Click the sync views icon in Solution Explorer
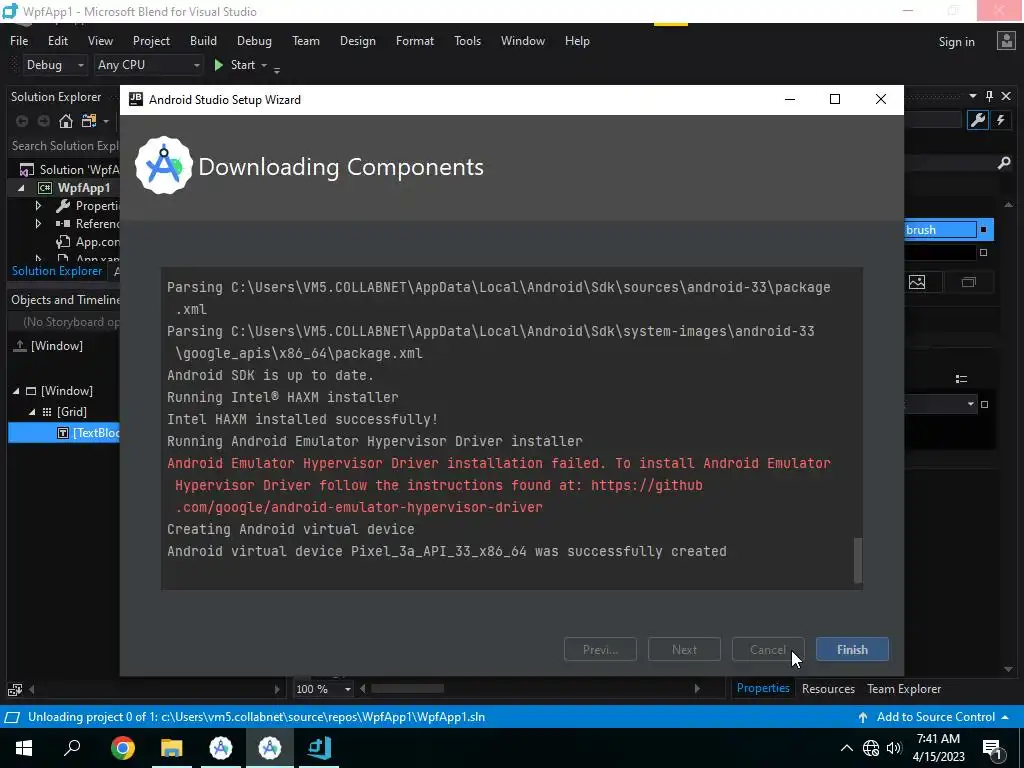 pyautogui.click(x=89, y=121)
